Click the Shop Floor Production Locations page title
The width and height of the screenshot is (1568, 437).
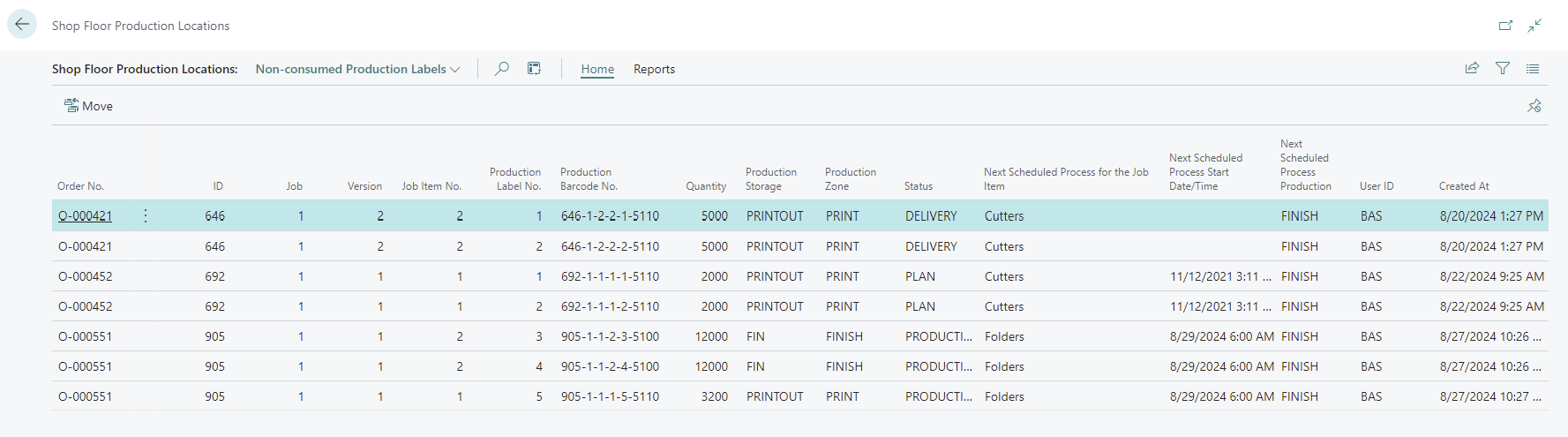coord(140,26)
